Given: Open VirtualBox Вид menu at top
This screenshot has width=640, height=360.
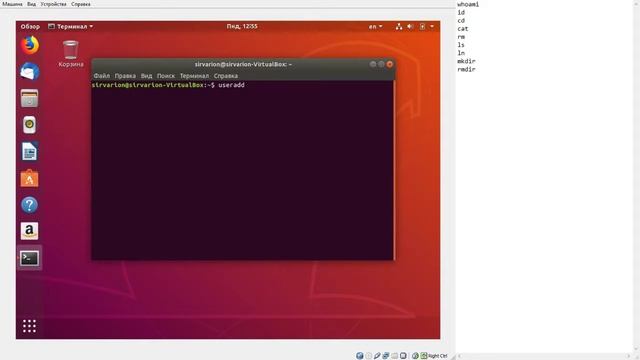Looking at the screenshot, I should 31,4.
